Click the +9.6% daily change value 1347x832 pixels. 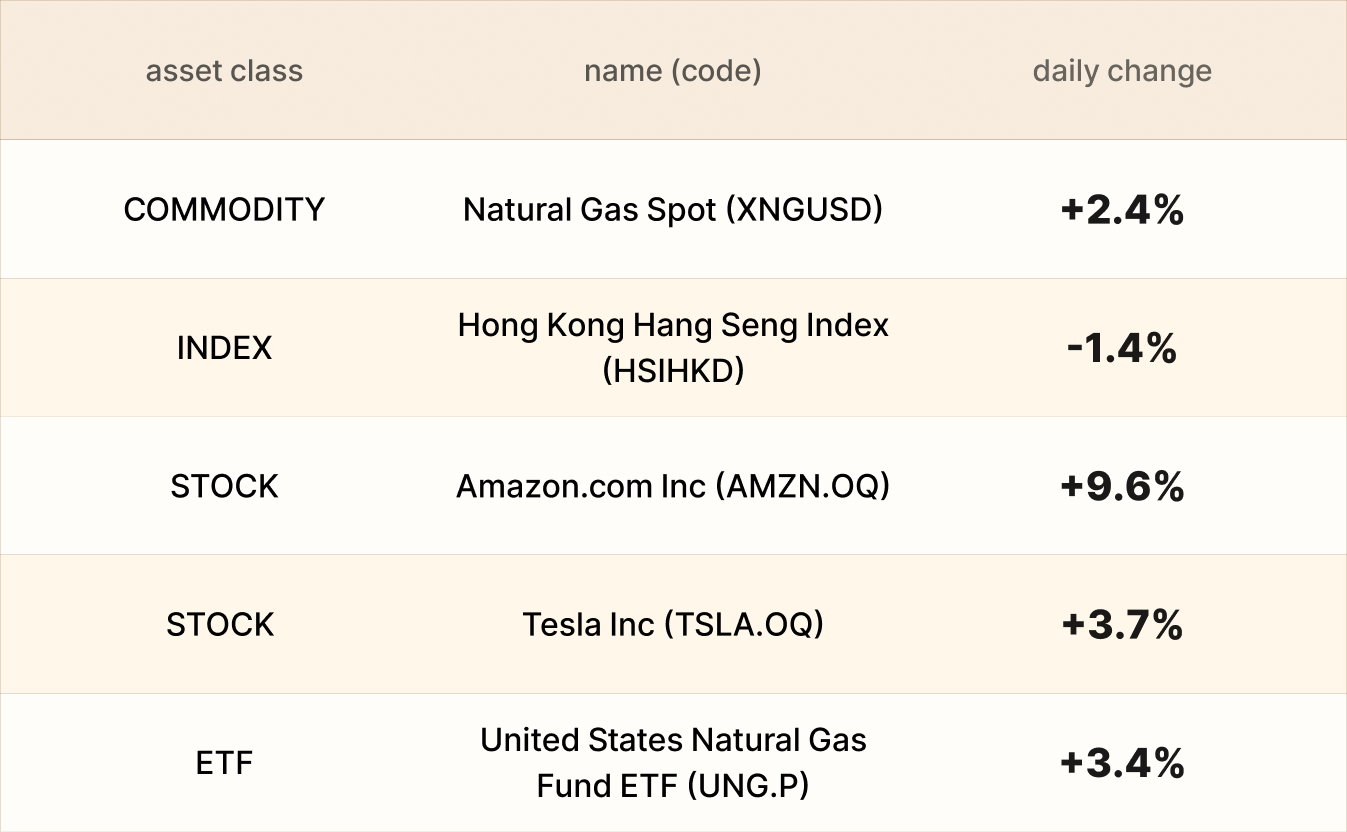1122,487
